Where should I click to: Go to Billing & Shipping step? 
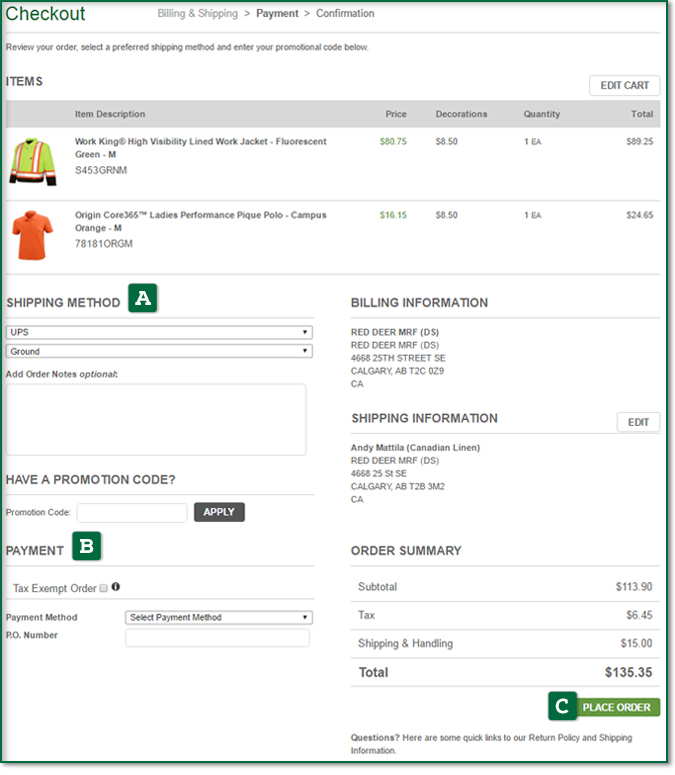point(197,14)
